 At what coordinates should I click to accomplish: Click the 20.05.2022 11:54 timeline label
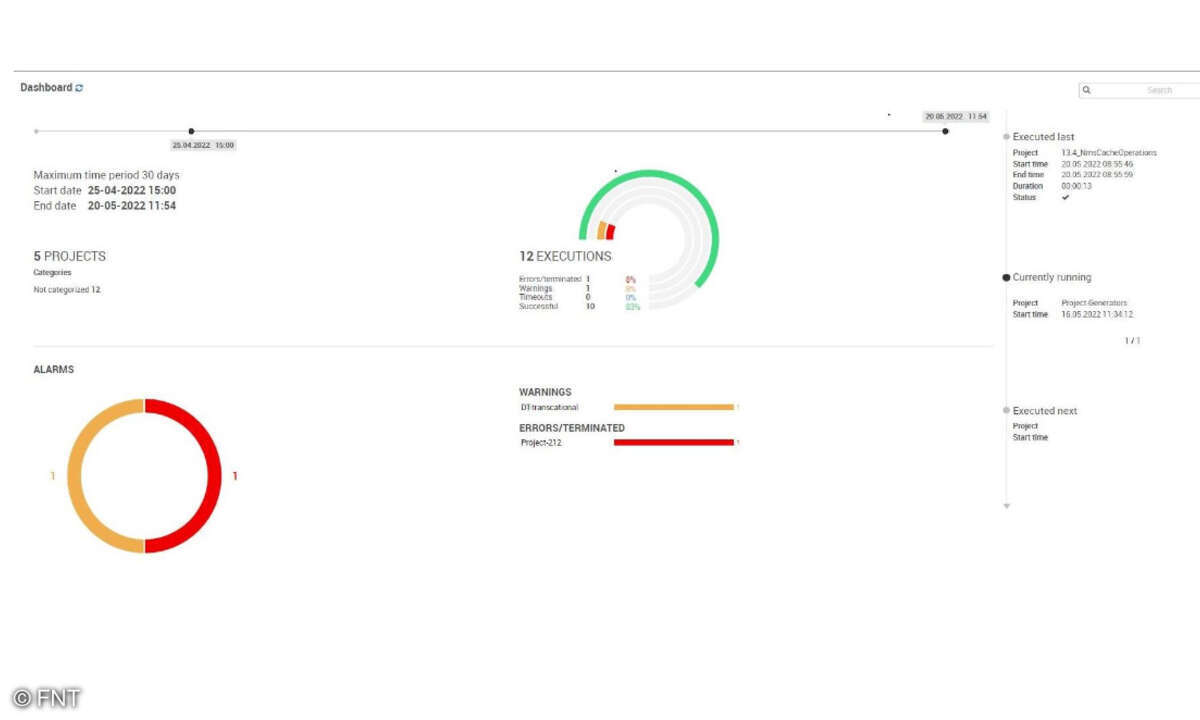(955, 117)
